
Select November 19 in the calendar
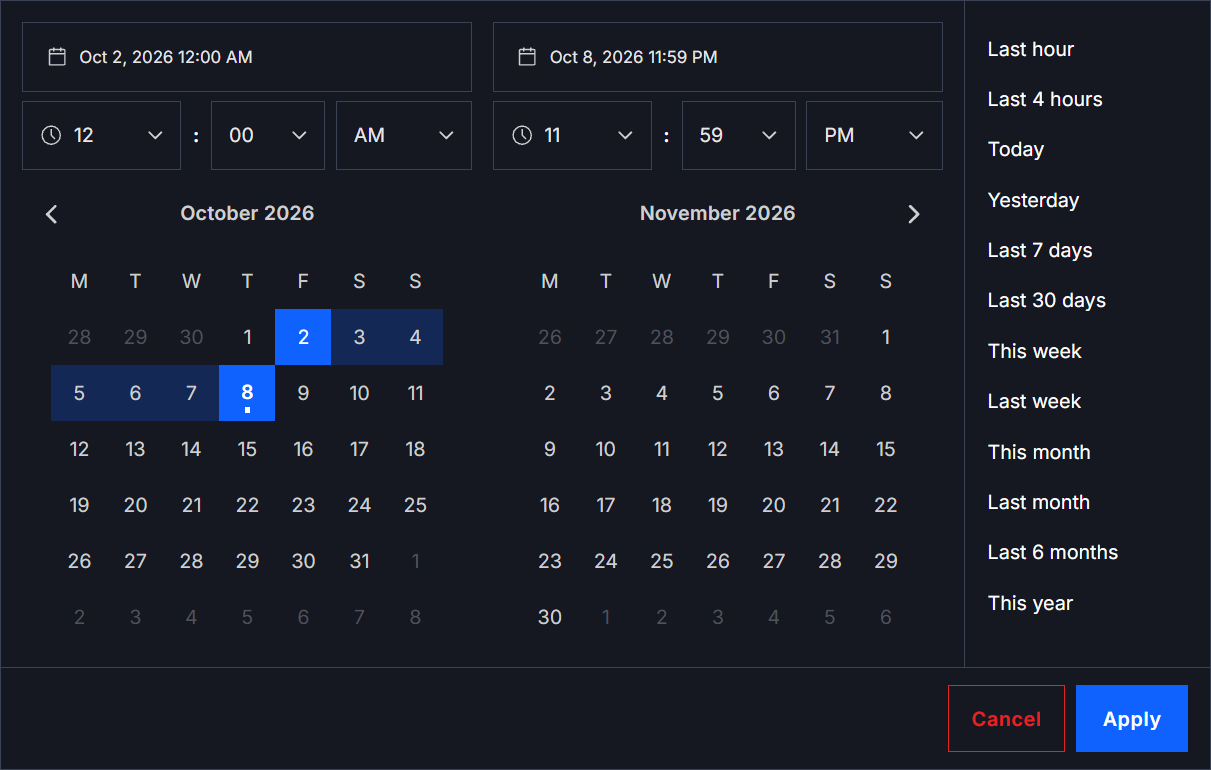[718, 505]
